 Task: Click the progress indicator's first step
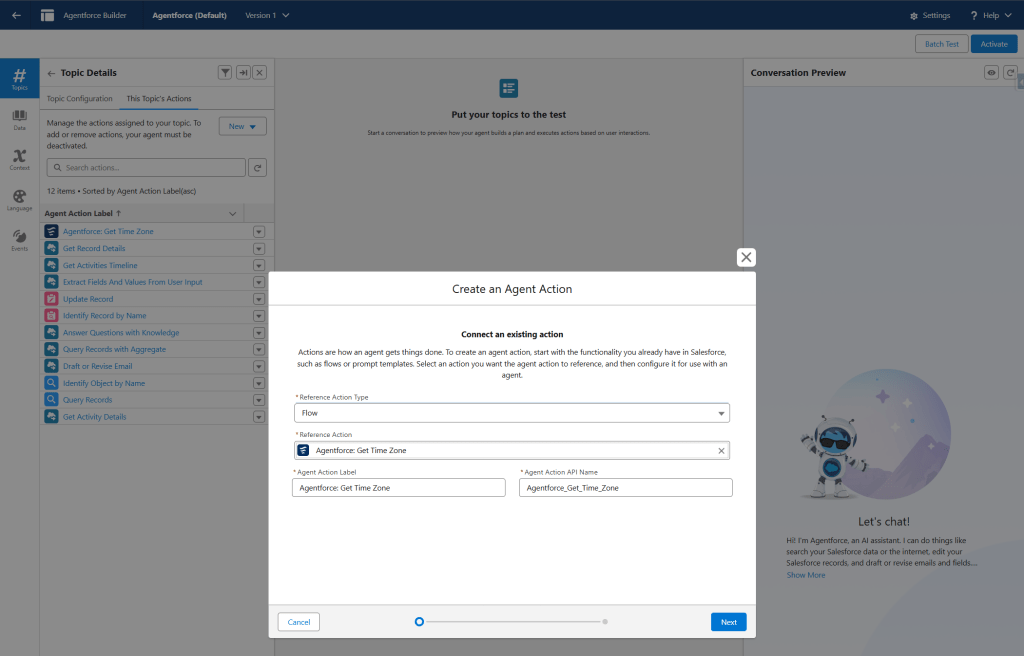click(x=419, y=622)
